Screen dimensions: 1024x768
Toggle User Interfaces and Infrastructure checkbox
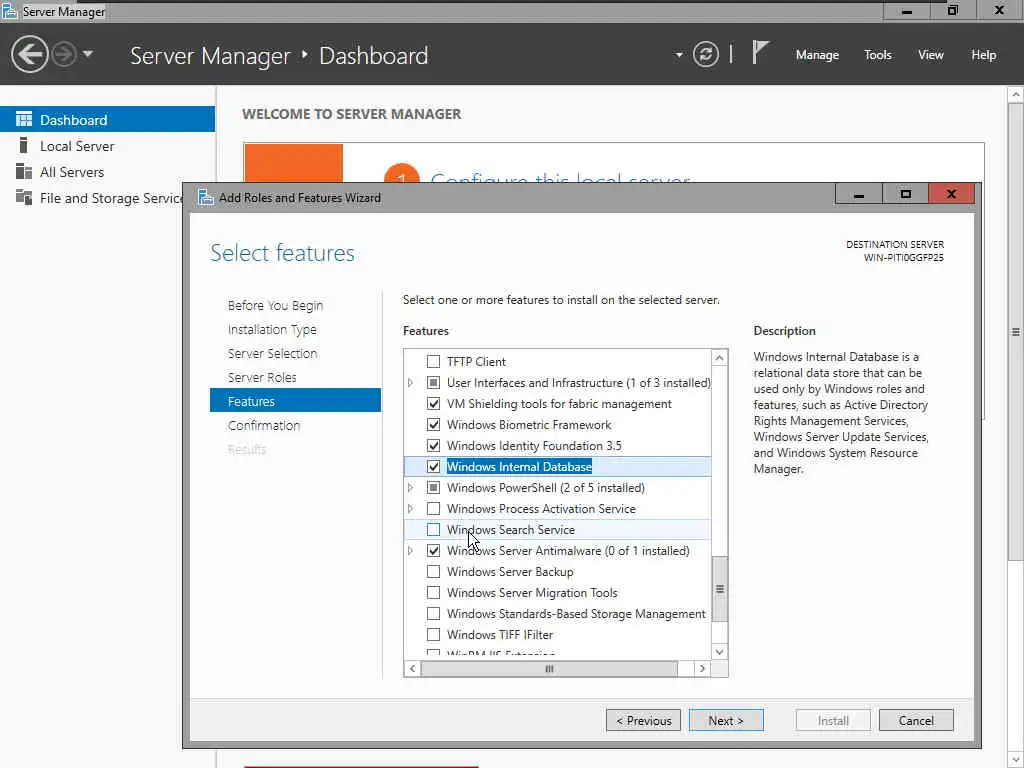(x=433, y=383)
